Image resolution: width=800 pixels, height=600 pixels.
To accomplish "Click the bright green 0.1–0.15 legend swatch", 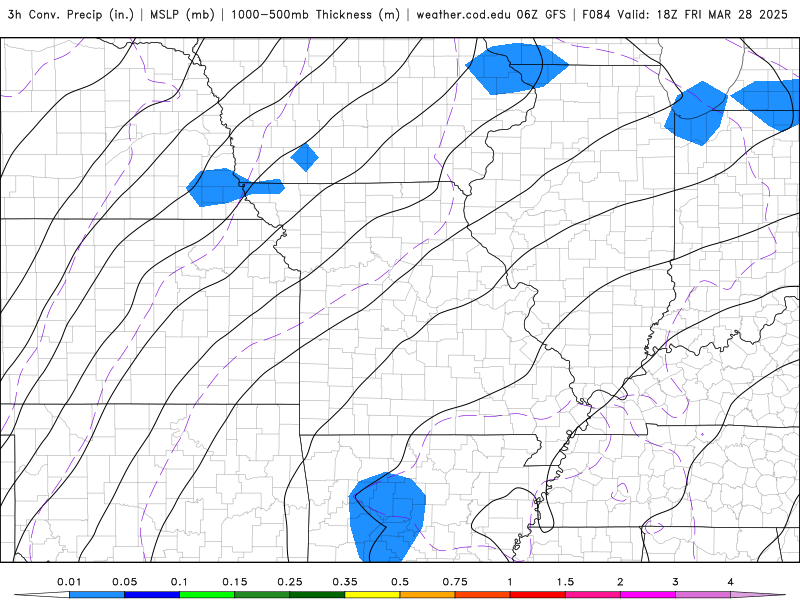I will 207,595.
